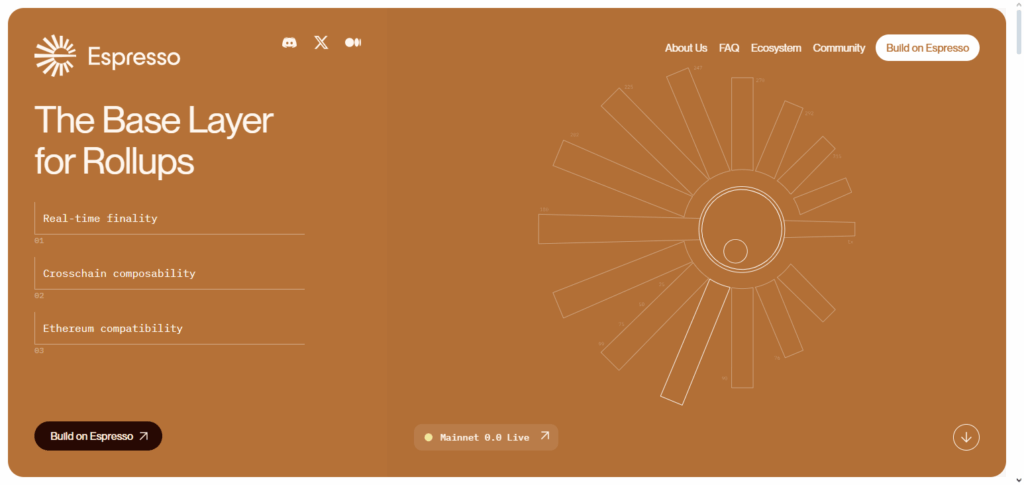Click the Espresso wordmark text

(x=134, y=57)
